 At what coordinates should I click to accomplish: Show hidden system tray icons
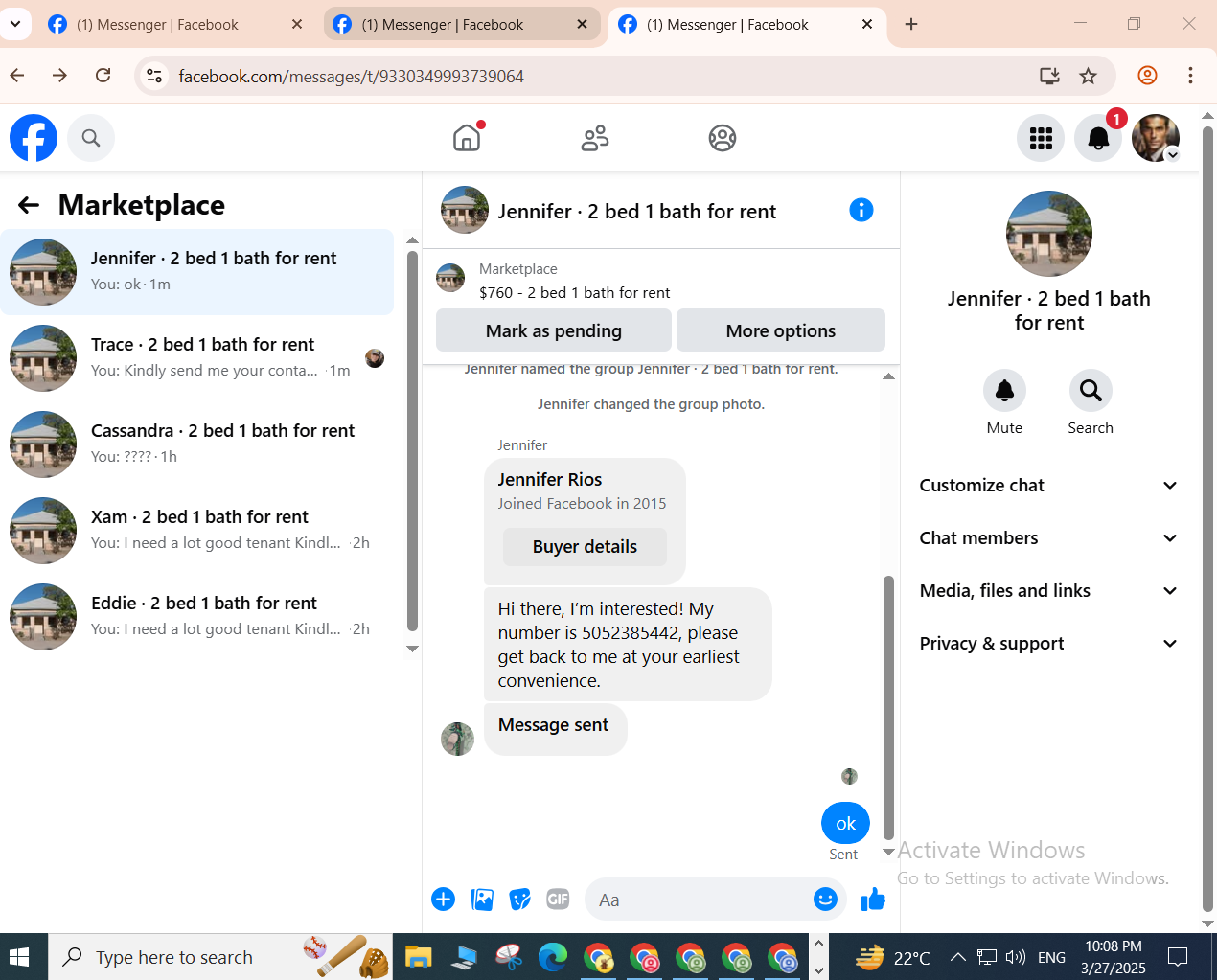(957, 957)
